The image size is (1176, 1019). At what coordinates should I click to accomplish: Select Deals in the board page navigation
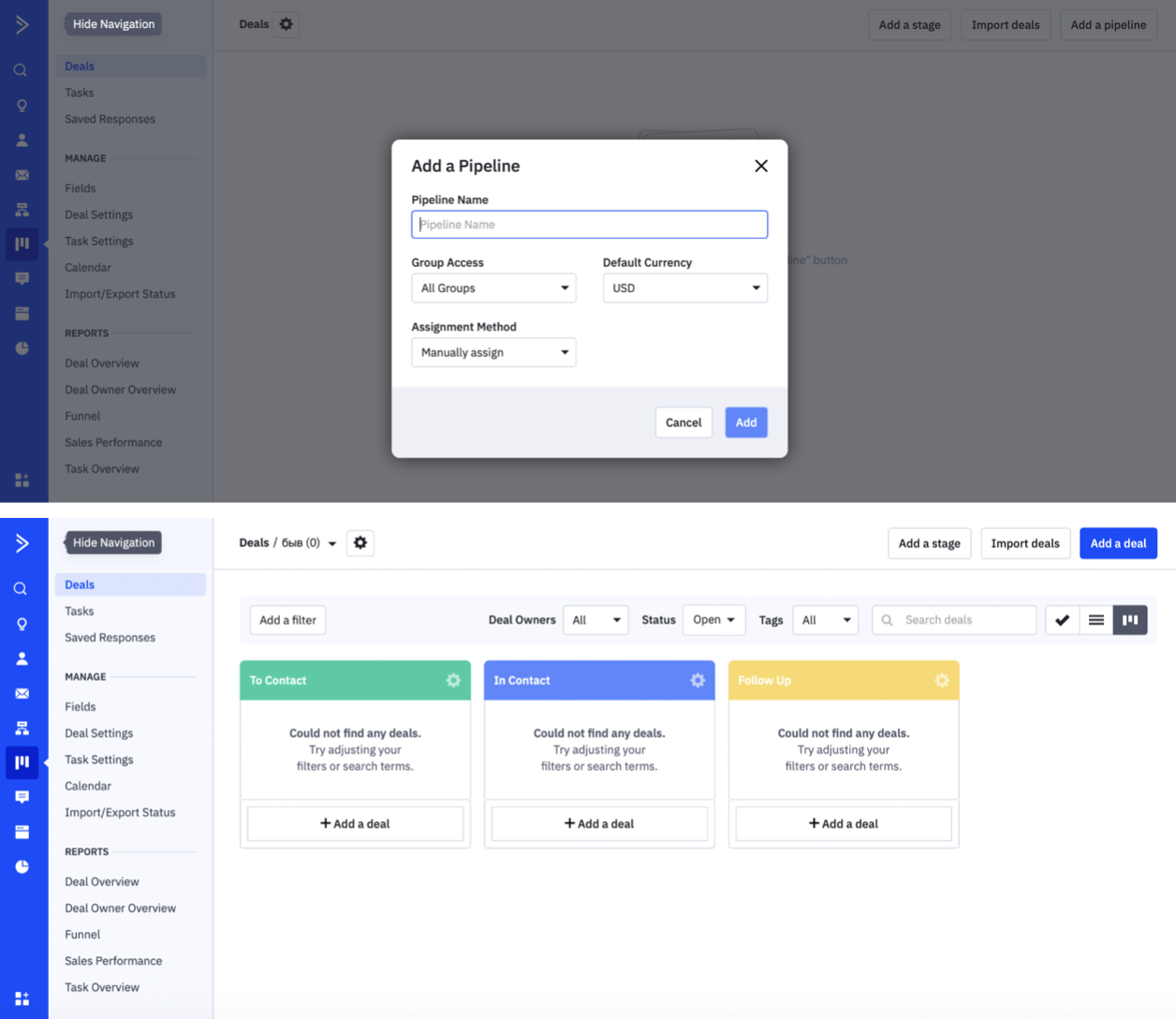[130, 584]
